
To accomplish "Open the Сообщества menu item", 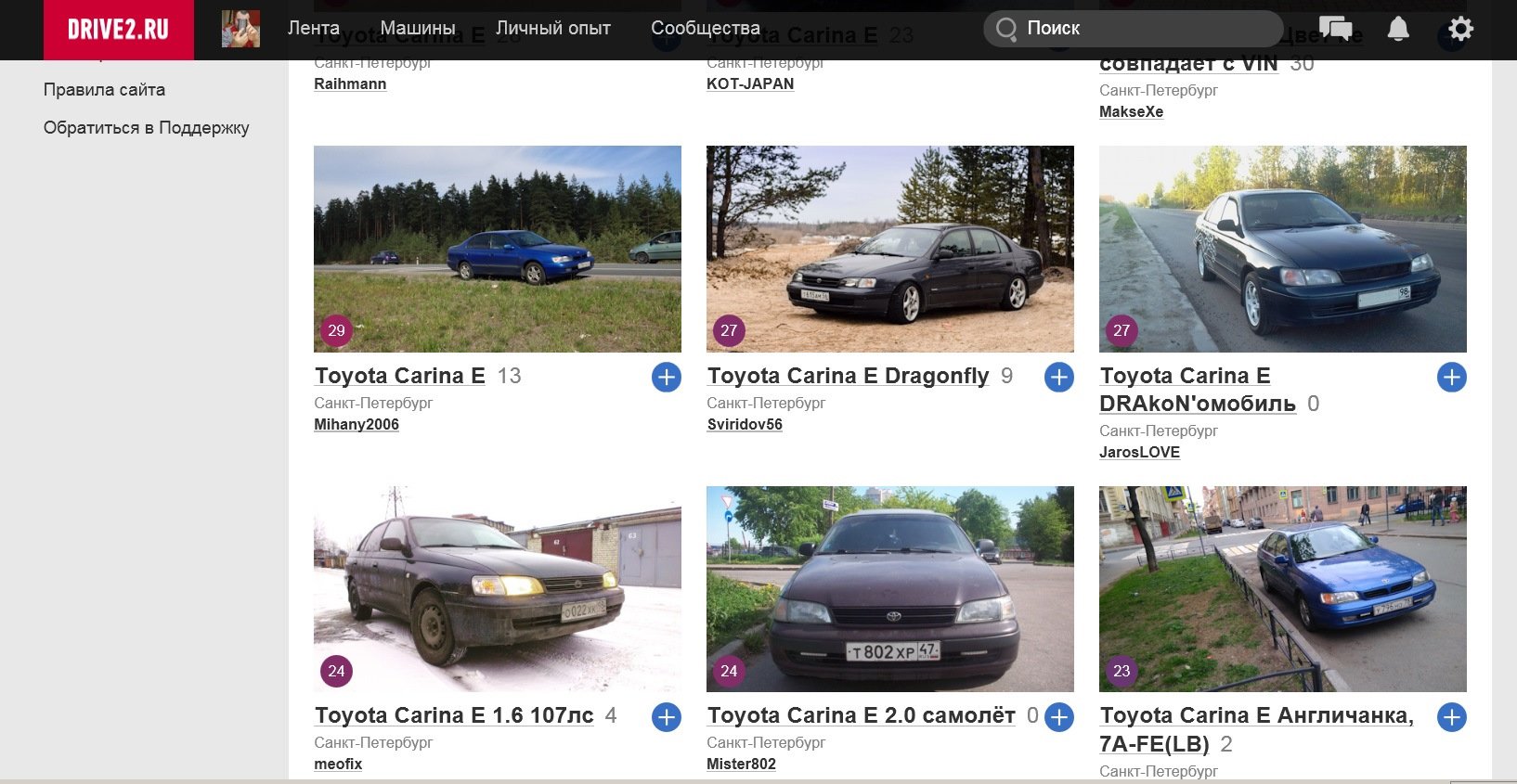I will (706, 29).
